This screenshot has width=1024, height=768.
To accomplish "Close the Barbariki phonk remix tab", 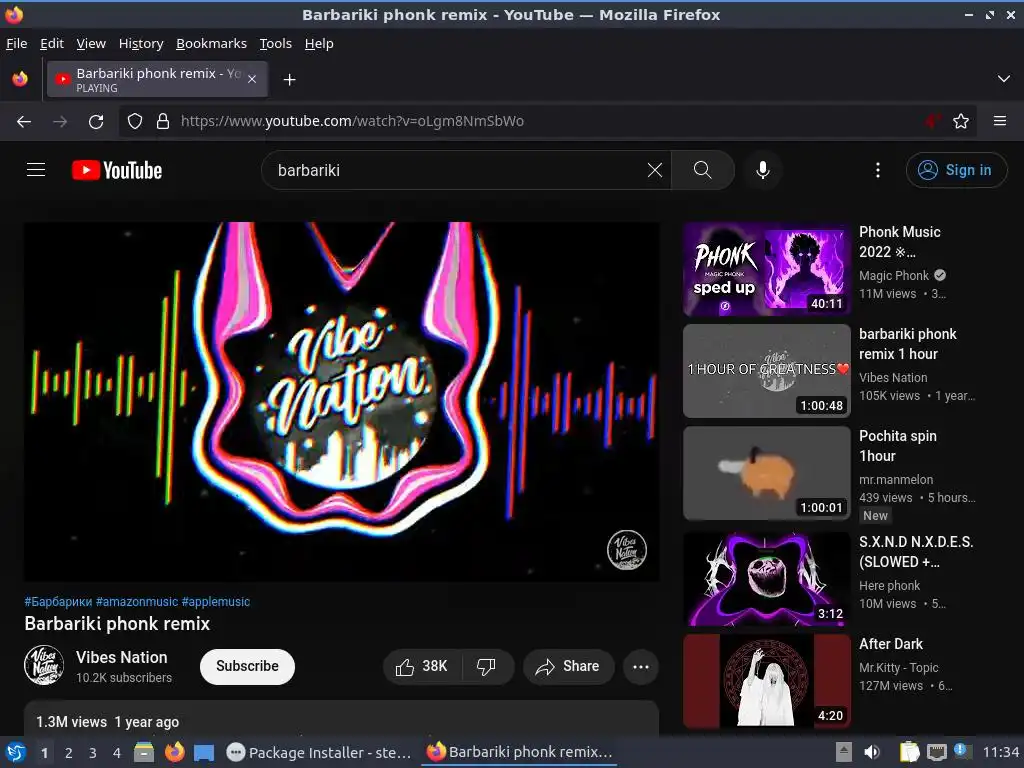I will pos(252,79).
